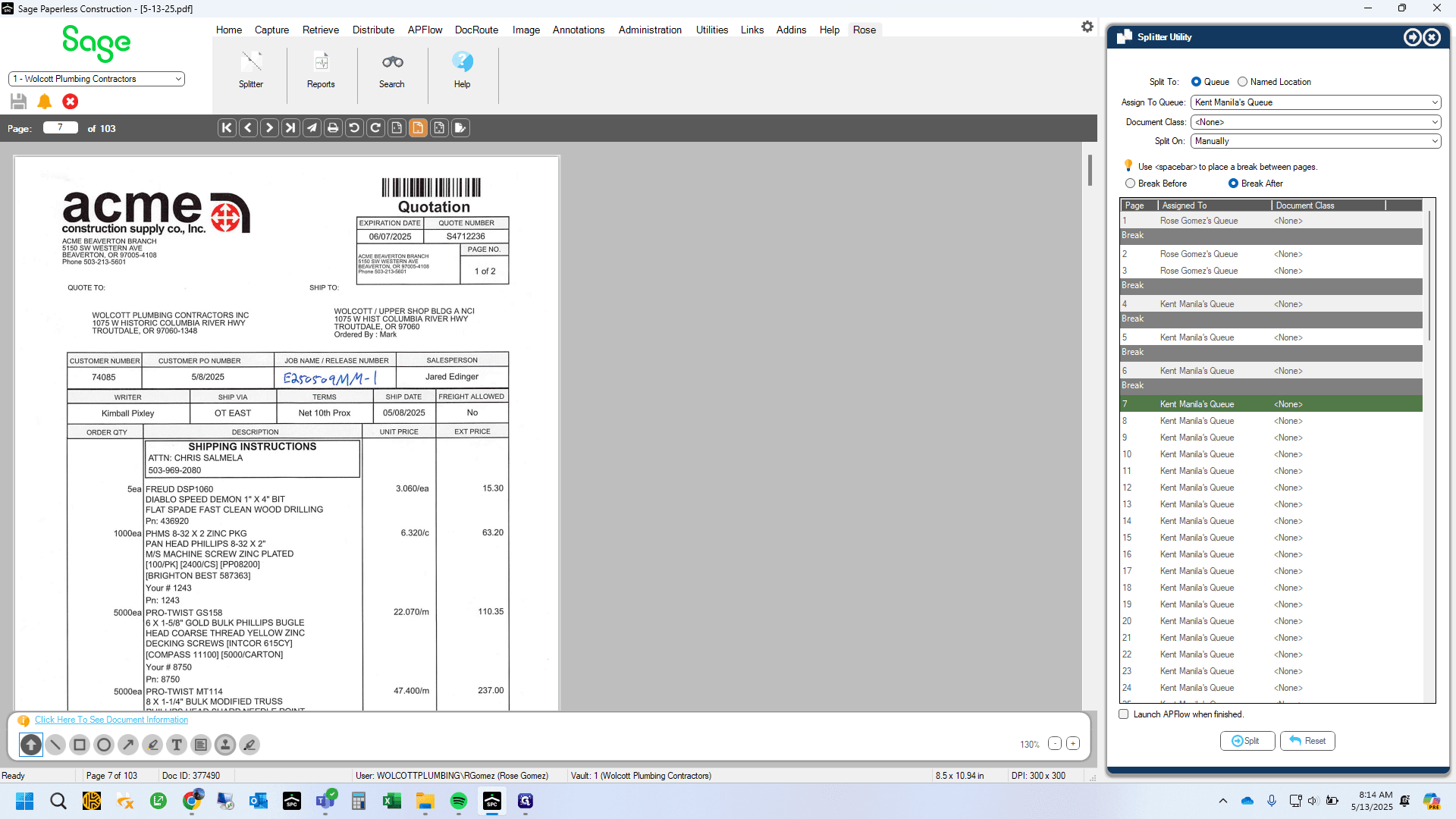Click the zoom in plus button
Image resolution: width=1456 pixels, height=819 pixels.
pyautogui.click(x=1073, y=744)
